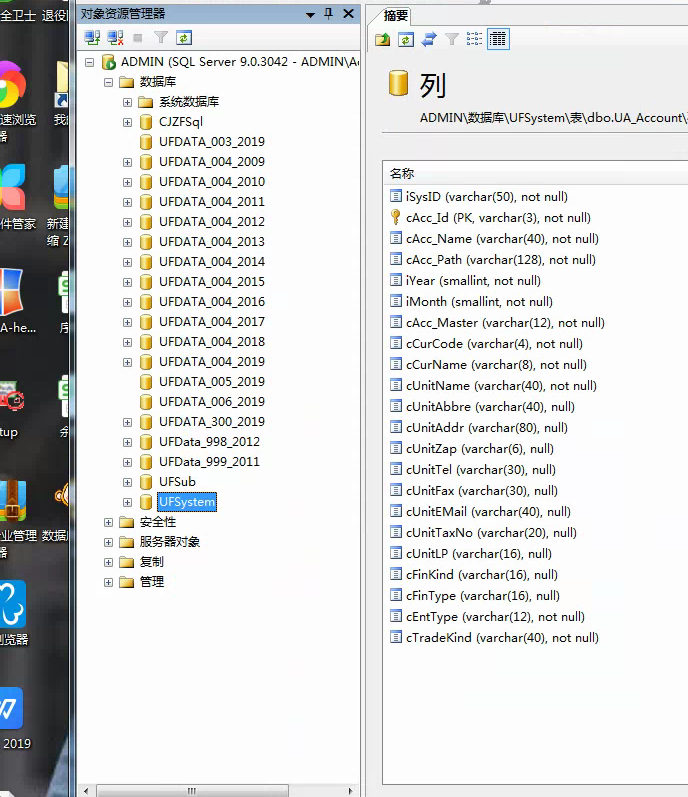This screenshot has width=688, height=797.
Task: Click the UFDATA_004_2017 database cylinder icon
Action: click(x=146, y=322)
